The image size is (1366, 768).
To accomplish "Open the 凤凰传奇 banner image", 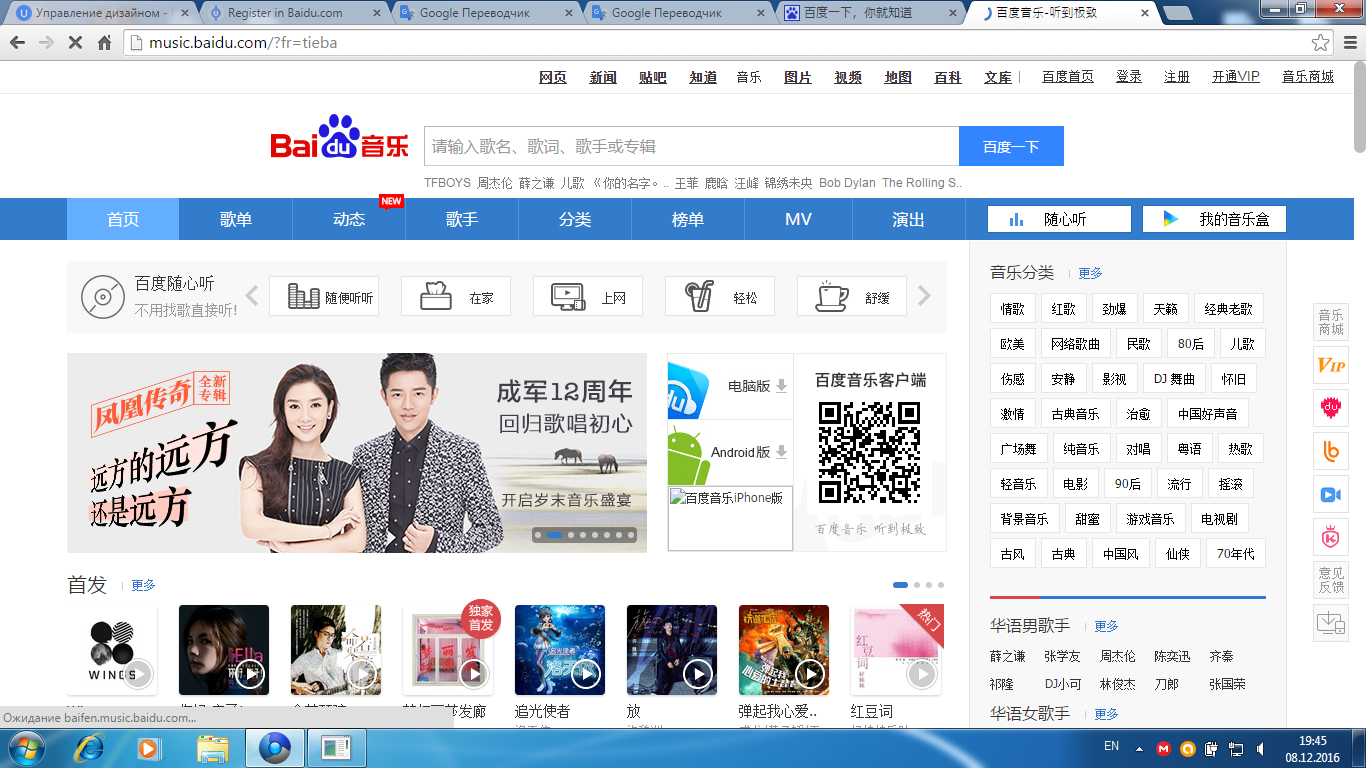I will pos(357,452).
